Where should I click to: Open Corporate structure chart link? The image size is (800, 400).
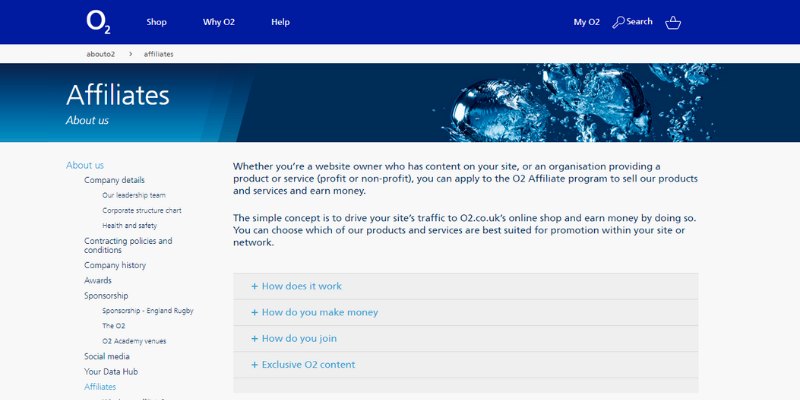click(142, 210)
